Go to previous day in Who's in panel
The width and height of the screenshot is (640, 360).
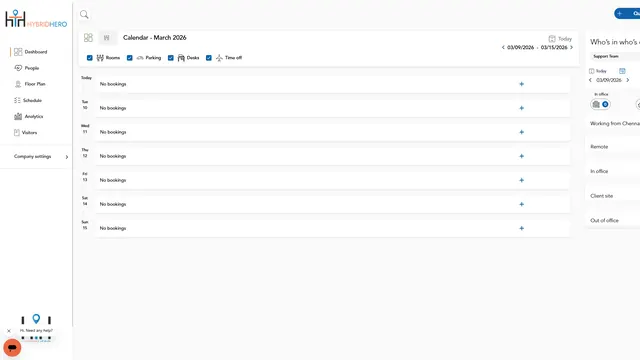(590, 80)
